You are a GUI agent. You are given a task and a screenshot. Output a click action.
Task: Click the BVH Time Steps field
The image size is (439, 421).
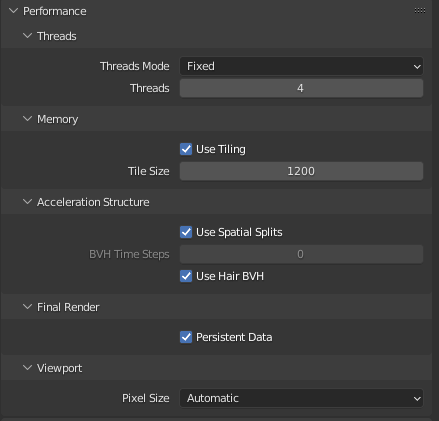coord(301,254)
